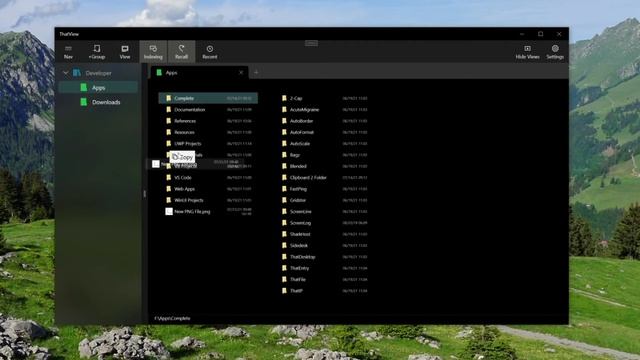Viewport: 640px width, 360px height.
Task: Select the ThatFile folder
Action: pos(324,280)
